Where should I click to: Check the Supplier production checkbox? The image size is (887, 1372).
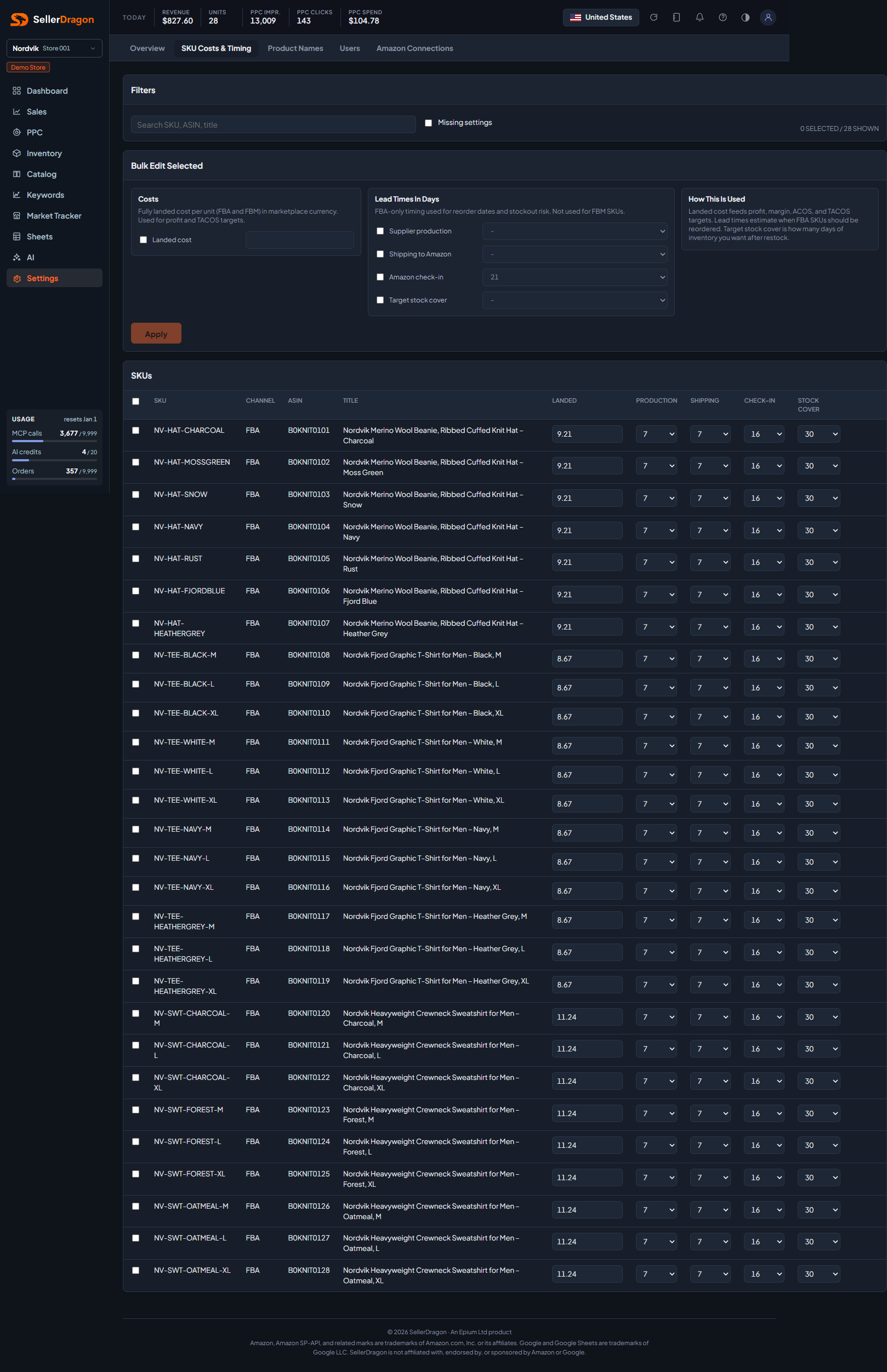[380, 231]
